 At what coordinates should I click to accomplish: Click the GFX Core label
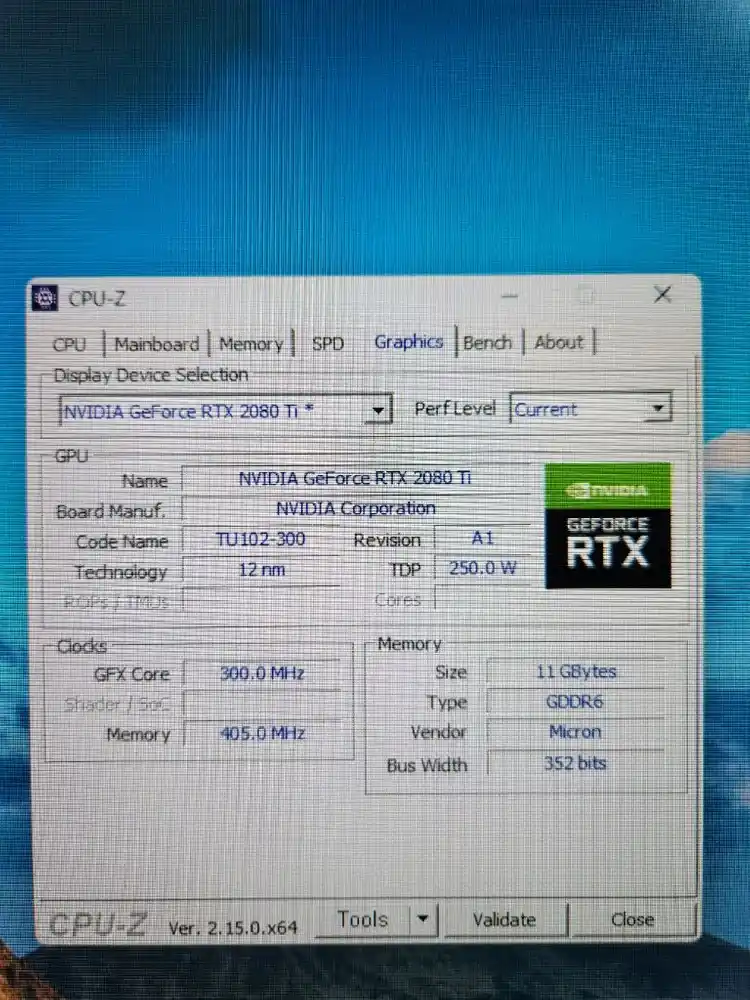pos(131,674)
